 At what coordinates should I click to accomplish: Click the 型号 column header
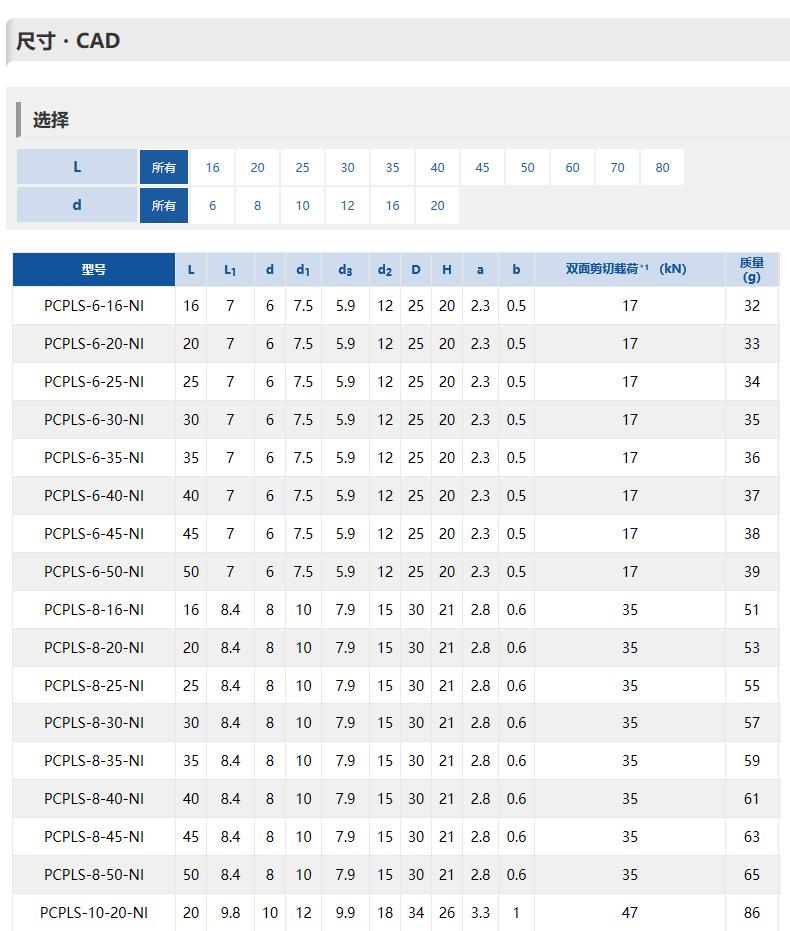(94, 270)
